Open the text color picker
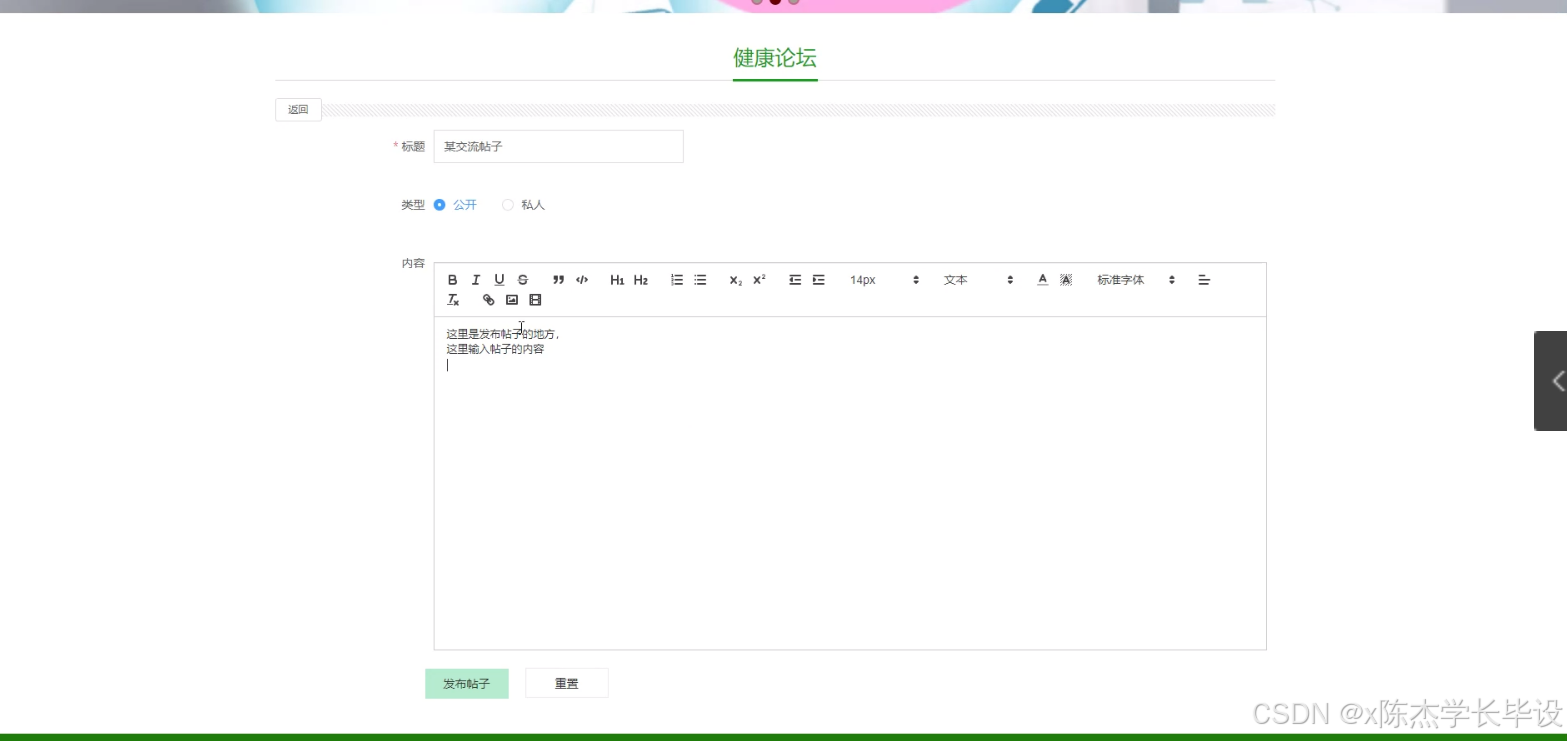The height and width of the screenshot is (741, 1567). (x=1041, y=279)
